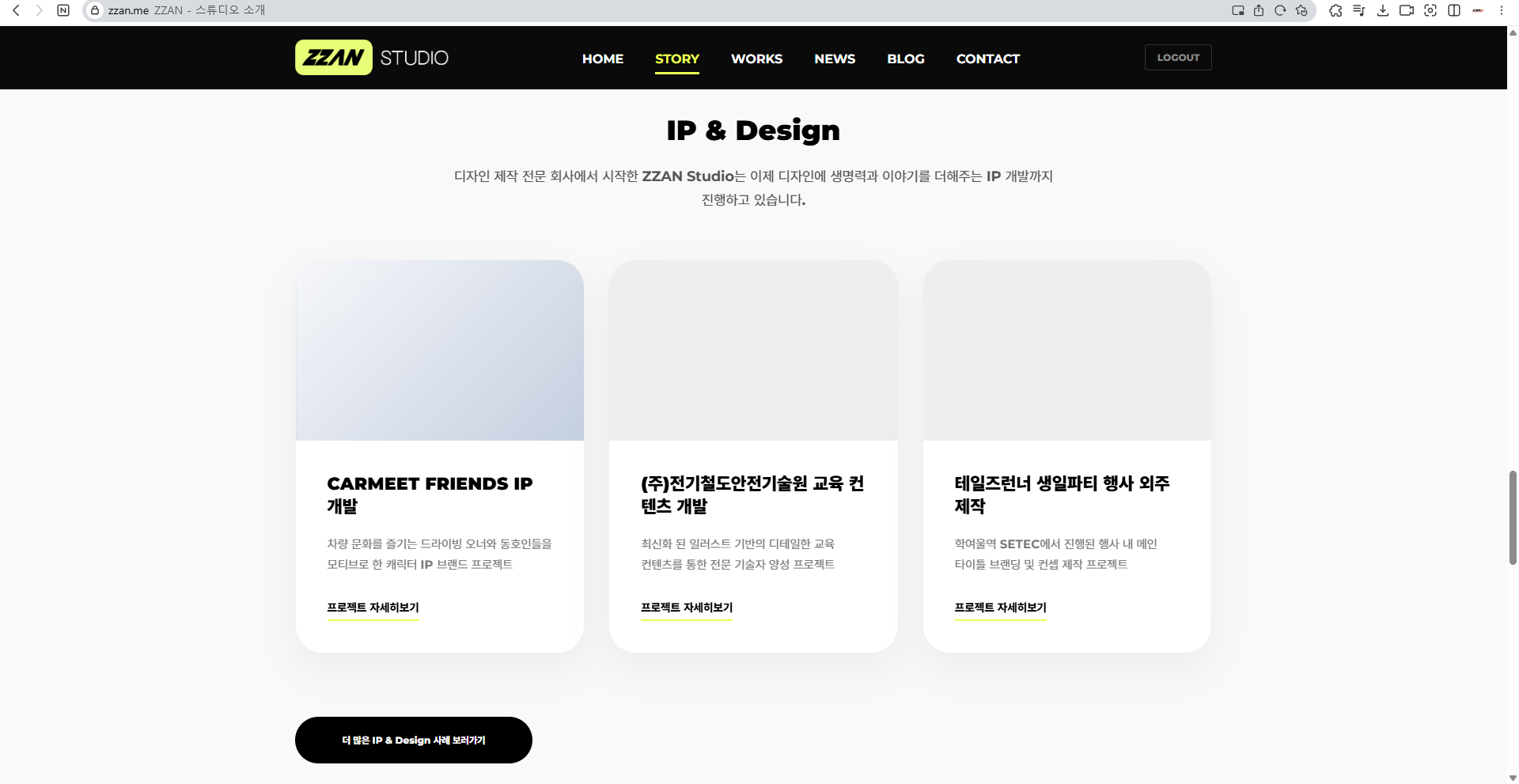Click the page vertical scrollbar thumb
Screen dimensions: 1519x784
coord(1513,517)
